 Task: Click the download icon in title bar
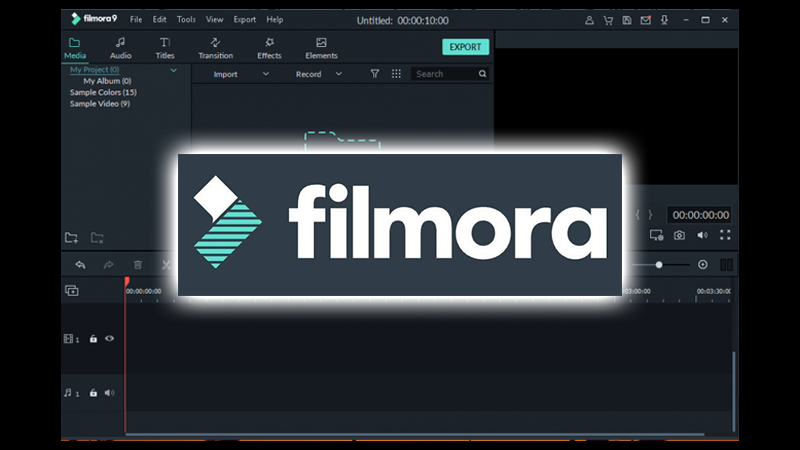pyautogui.click(x=664, y=20)
